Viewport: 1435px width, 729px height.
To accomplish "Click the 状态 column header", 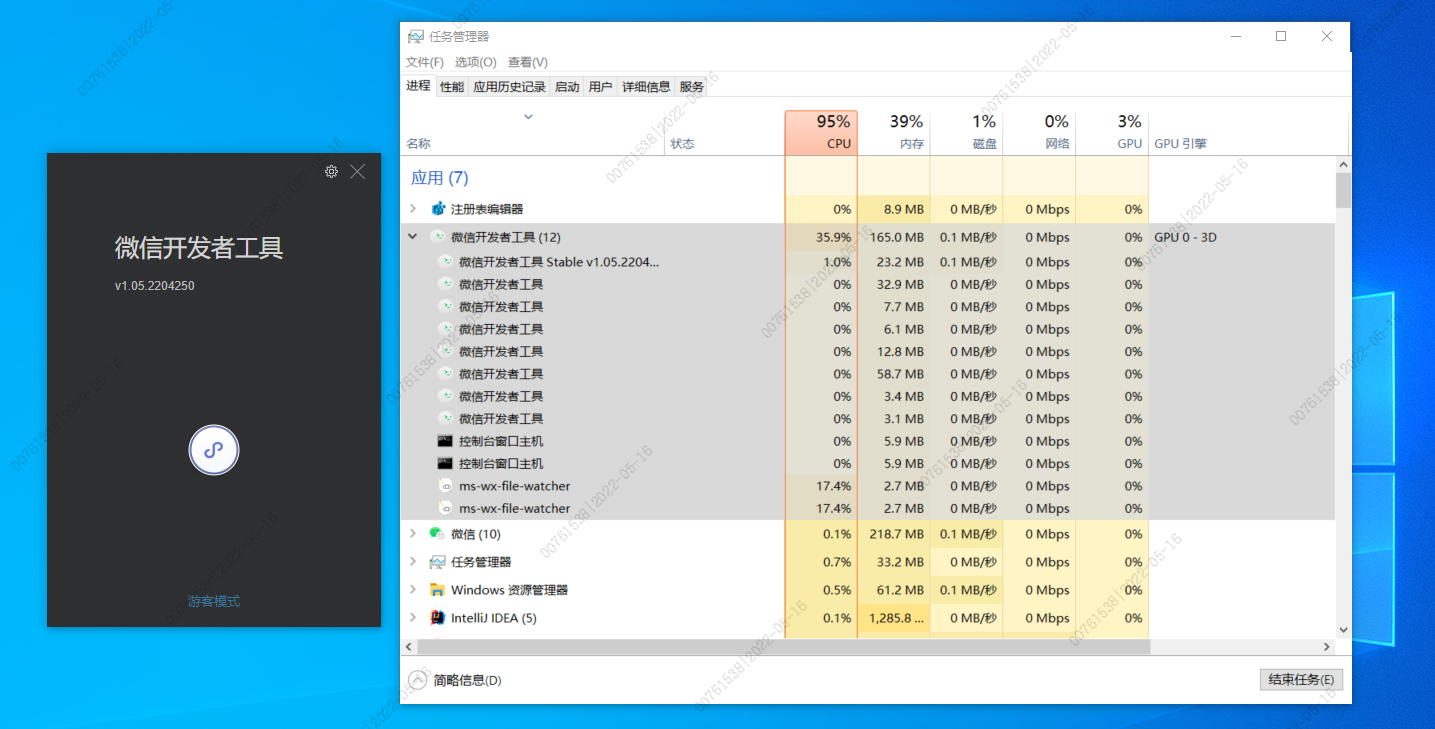I will (682, 144).
